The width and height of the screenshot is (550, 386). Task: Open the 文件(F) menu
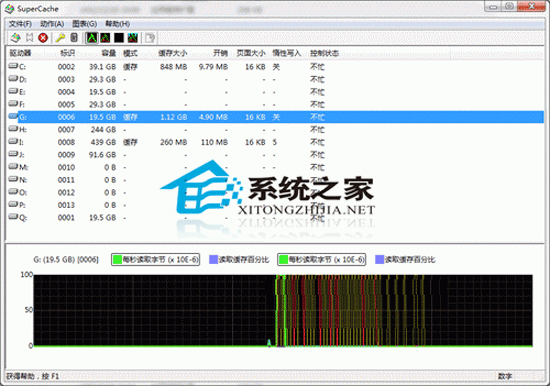pos(20,24)
